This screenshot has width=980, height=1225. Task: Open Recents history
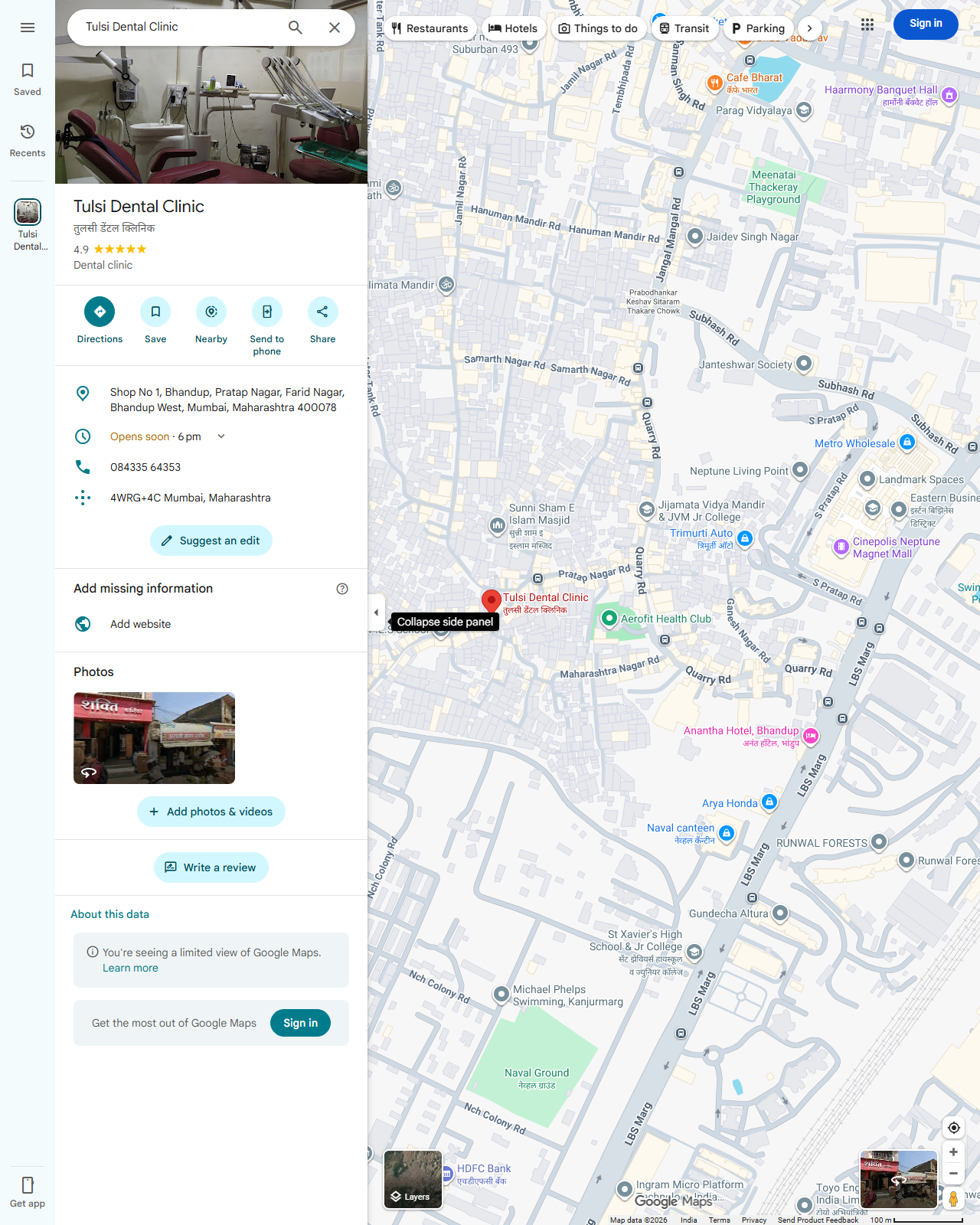[28, 141]
